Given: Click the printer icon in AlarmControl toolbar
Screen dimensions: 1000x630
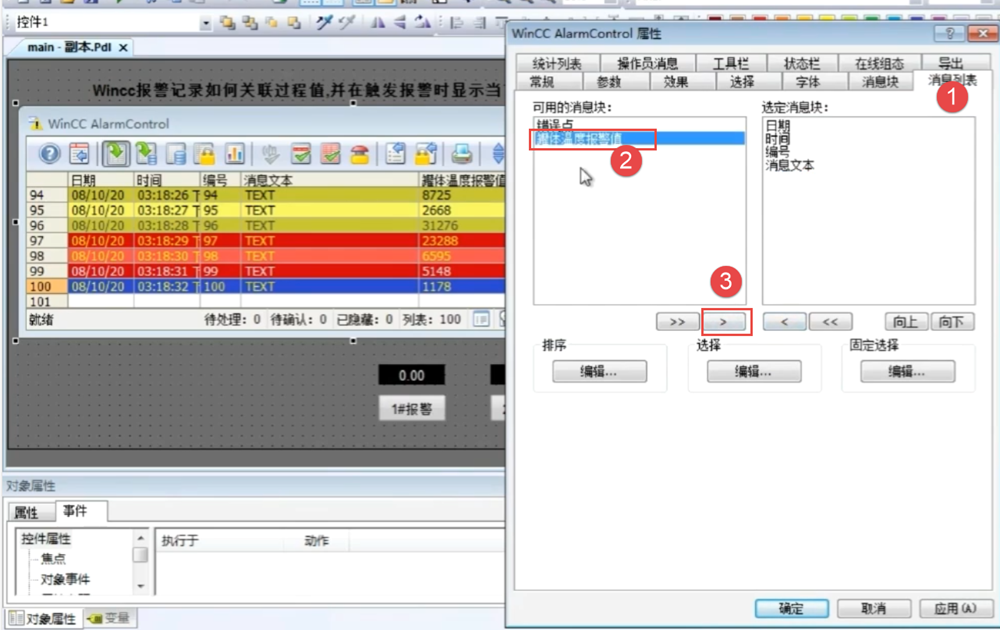Looking at the screenshot, I should click(x=461, y=154).
